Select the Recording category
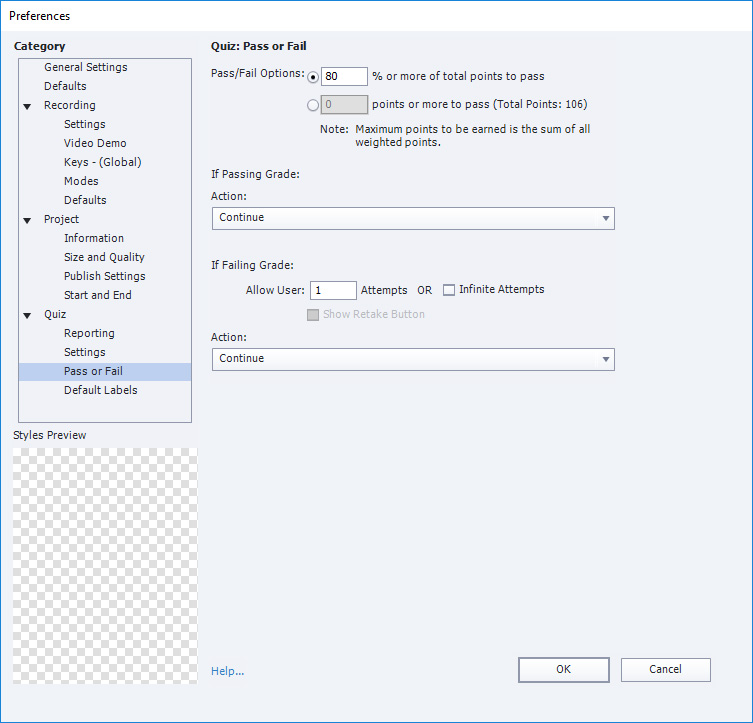This screenshot has height=723, width=753. 70,105
